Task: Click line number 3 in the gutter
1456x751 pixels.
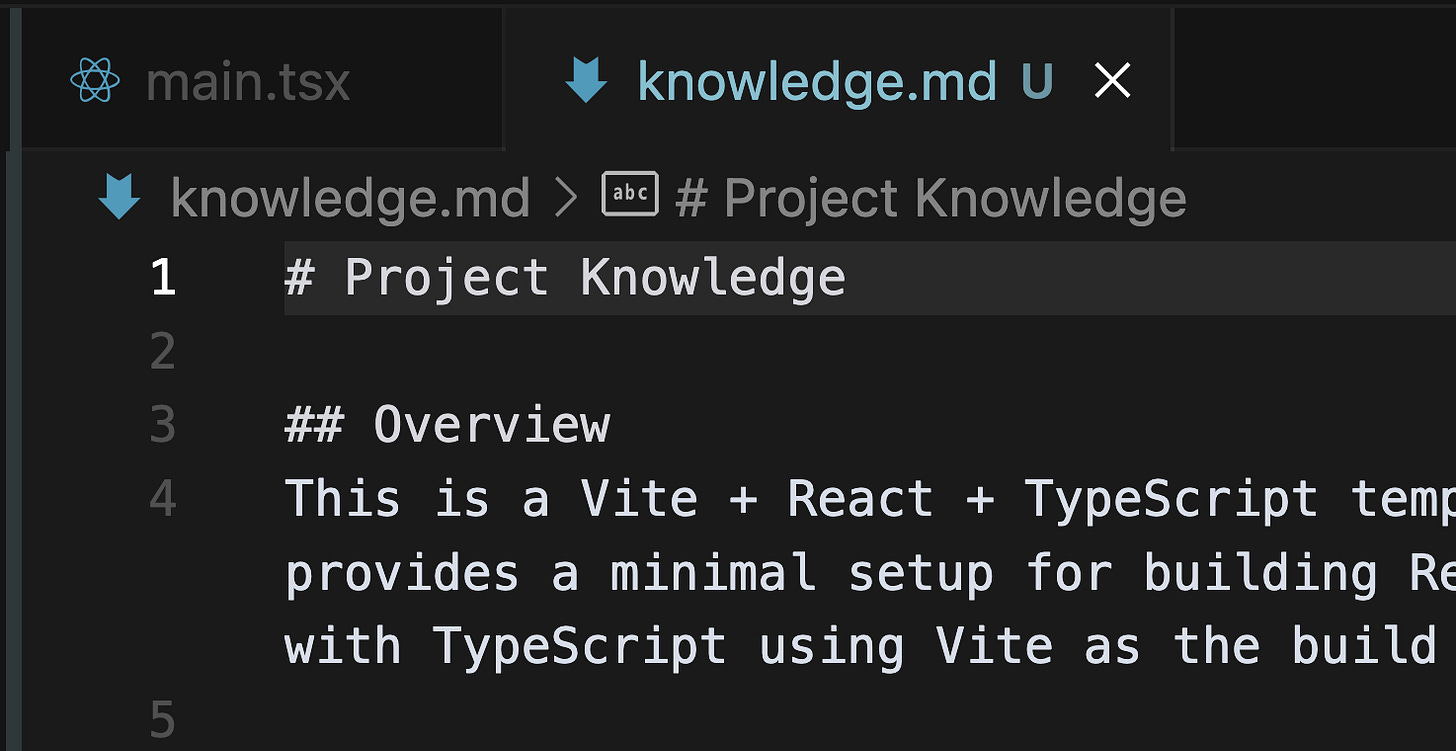Action: tap(163, 425)
